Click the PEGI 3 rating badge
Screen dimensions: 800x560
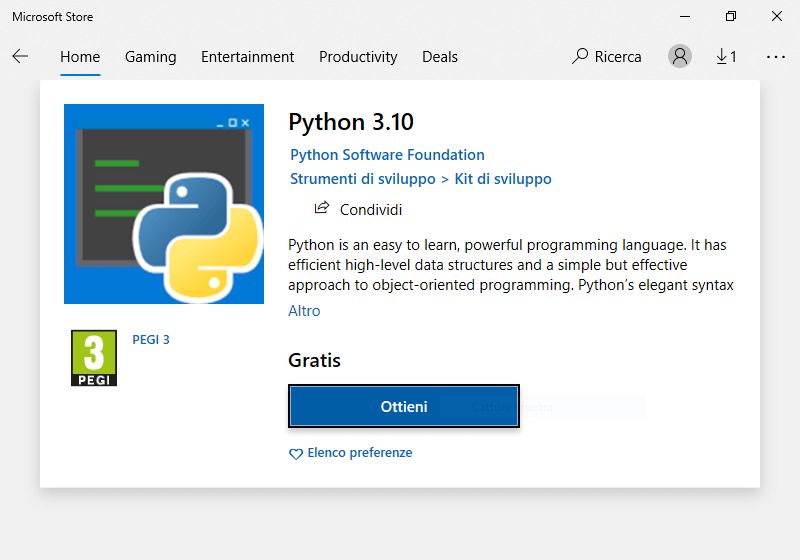pyautogui.click(x=94, y=358)
